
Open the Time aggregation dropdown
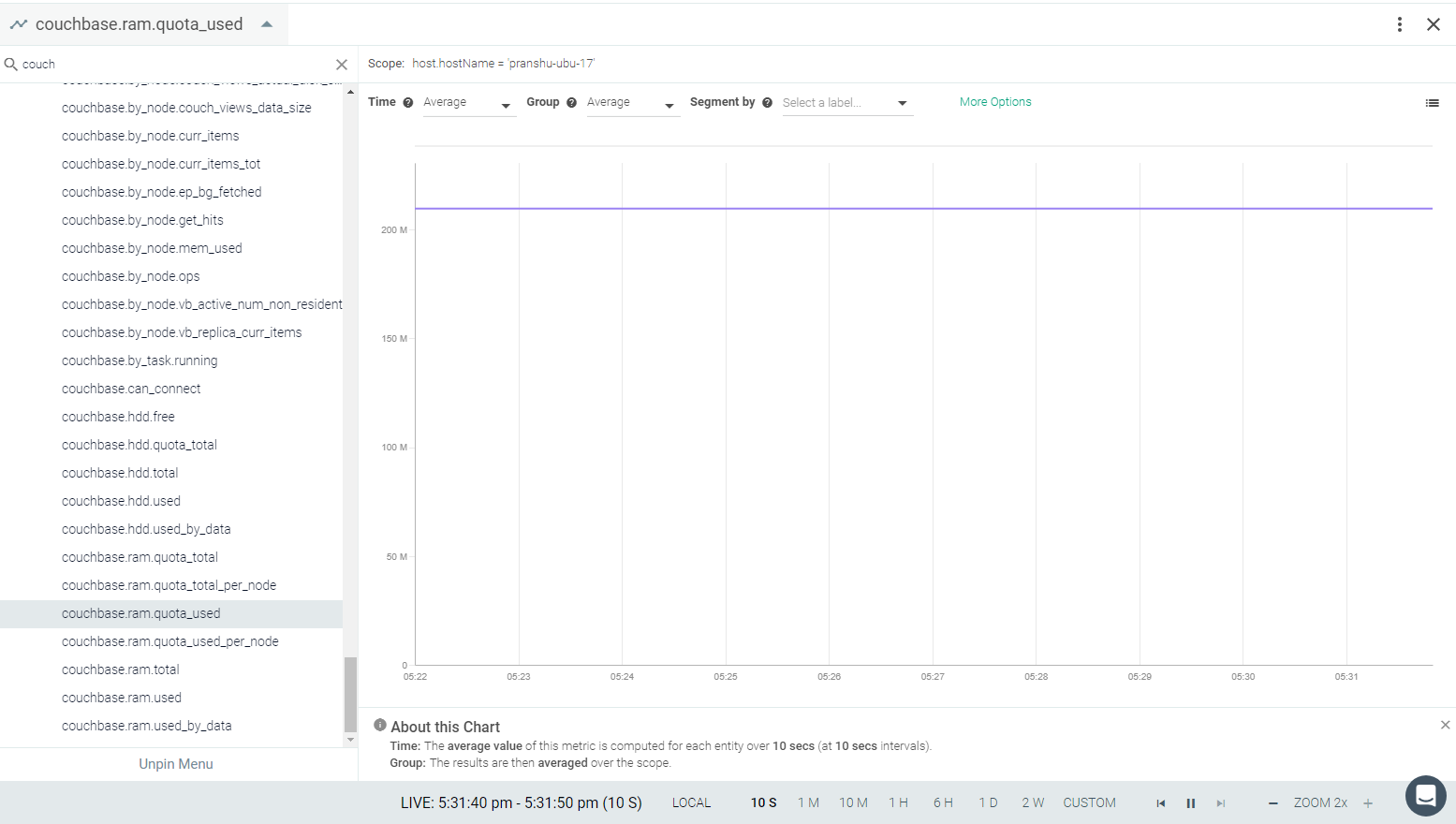coord(468,103)
